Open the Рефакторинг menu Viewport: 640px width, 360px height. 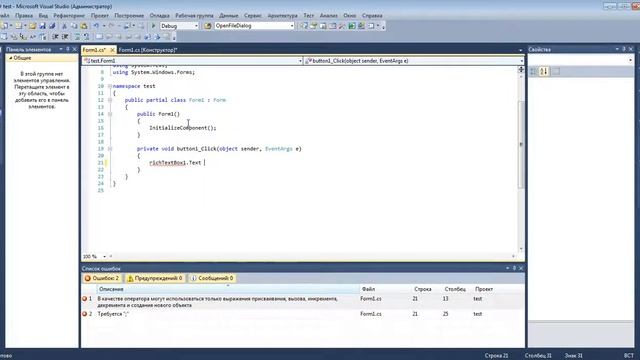(x=69, y=16)
